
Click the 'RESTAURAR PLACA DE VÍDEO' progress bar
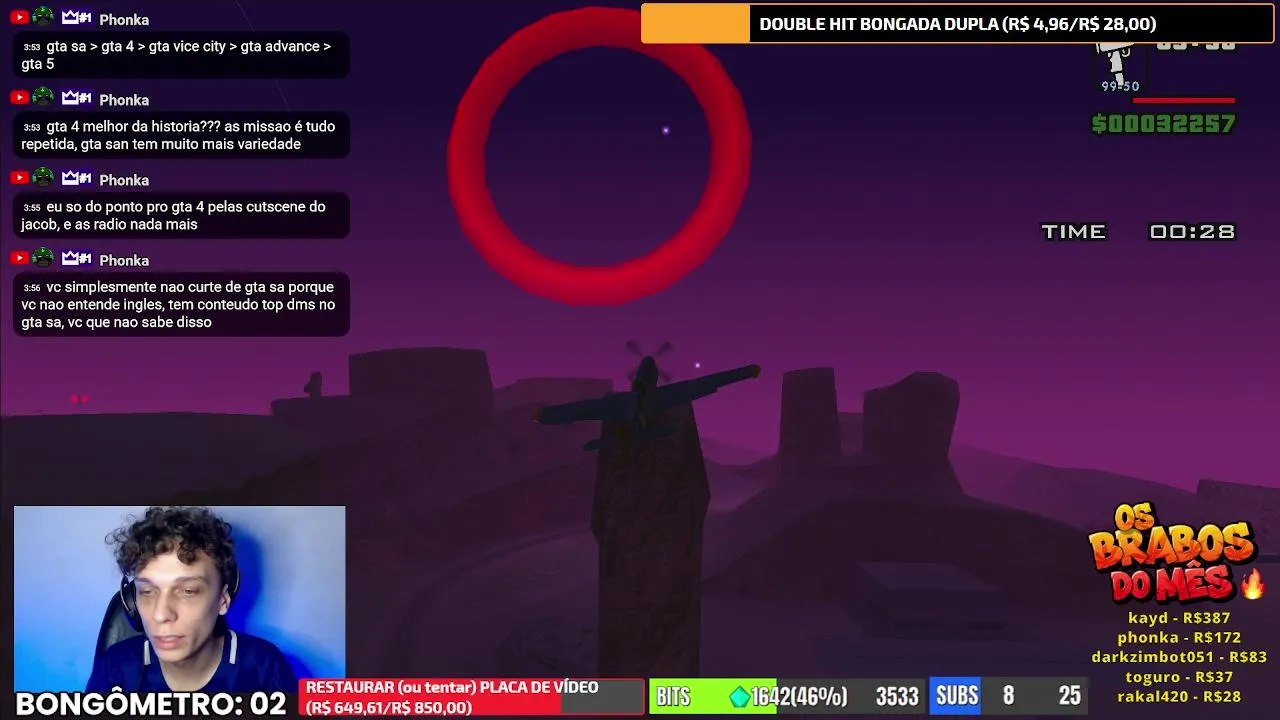(472, 697)
